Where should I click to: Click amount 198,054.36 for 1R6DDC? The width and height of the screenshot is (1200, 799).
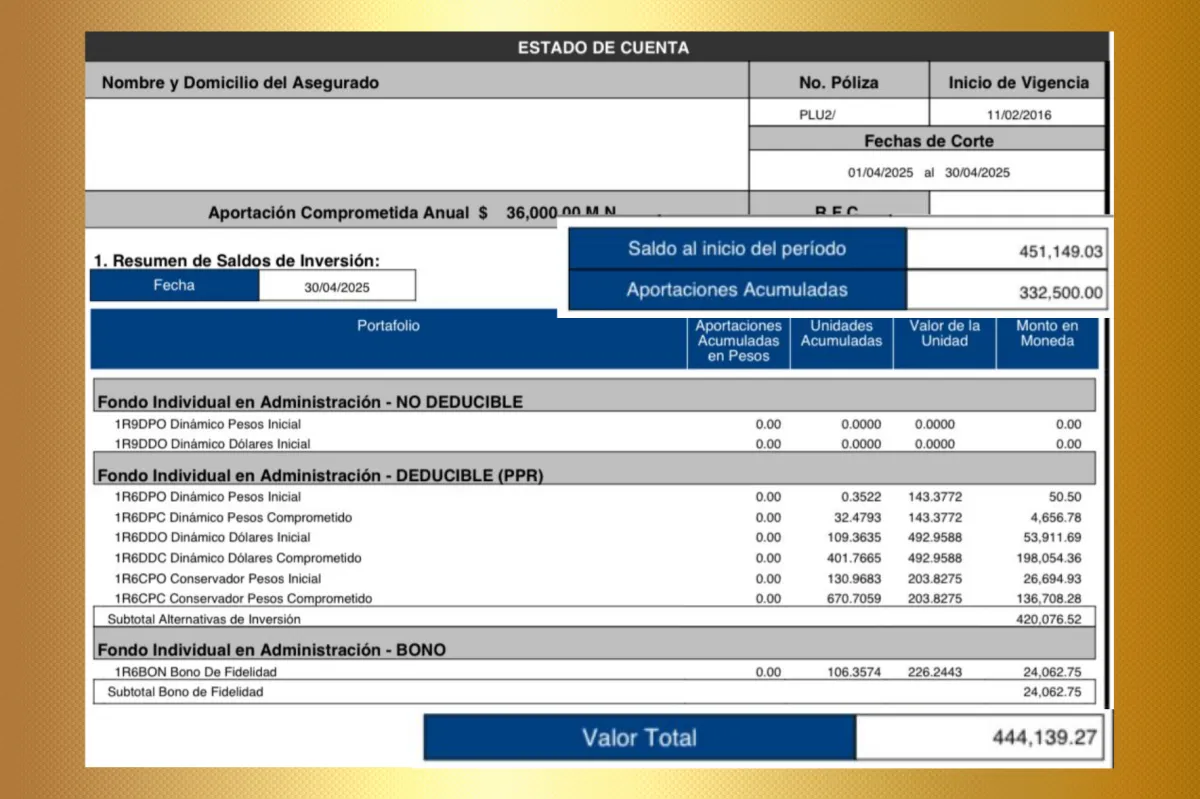click(x=1049, y=558)
